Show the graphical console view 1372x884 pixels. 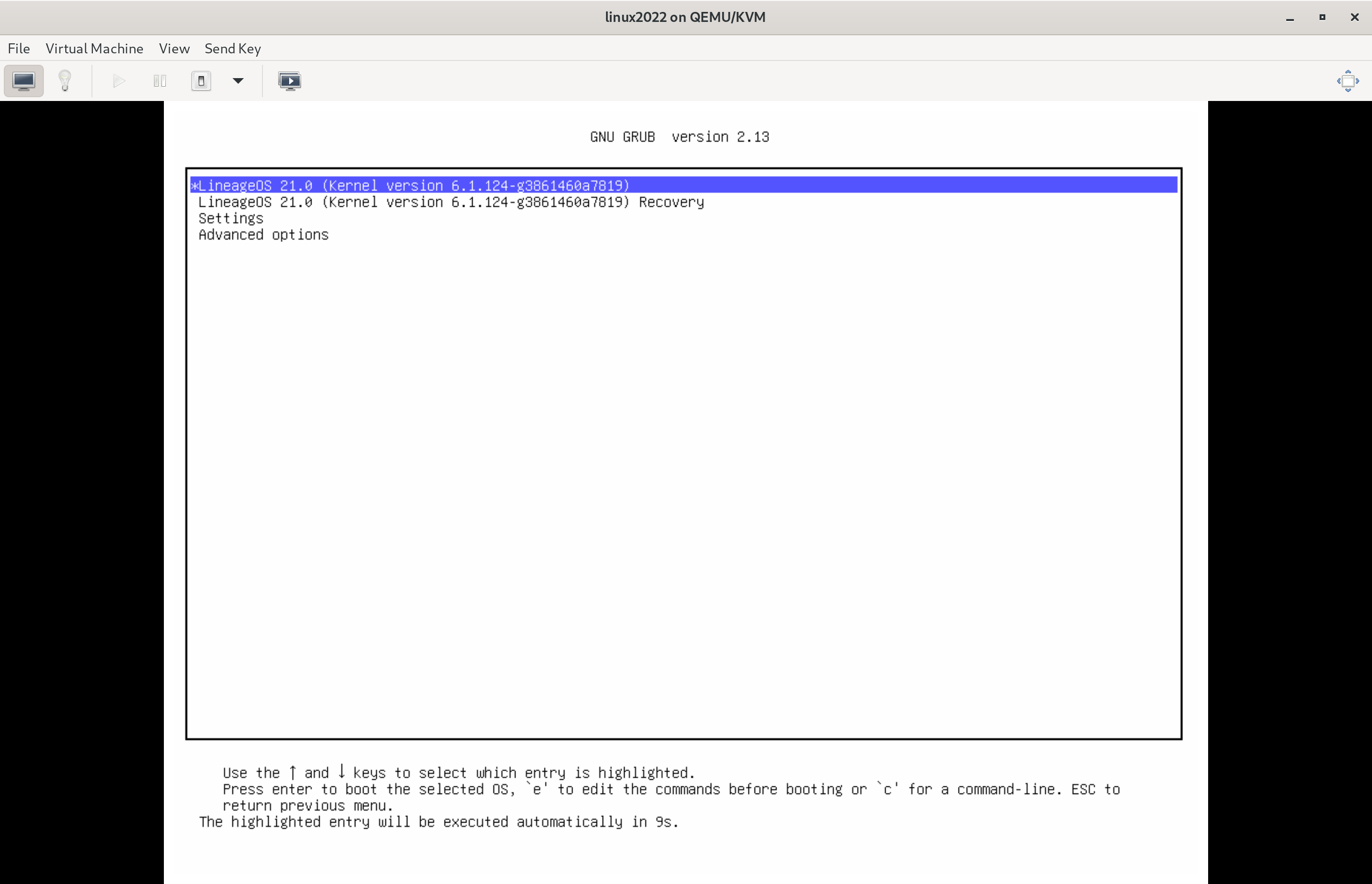23,81
